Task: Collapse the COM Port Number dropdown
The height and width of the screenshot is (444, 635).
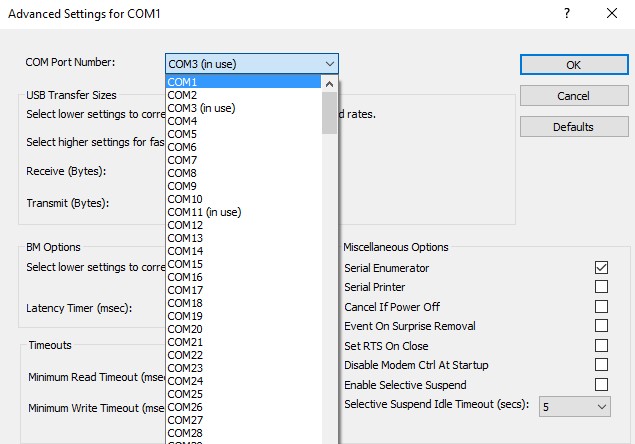Action: (330, 63)
